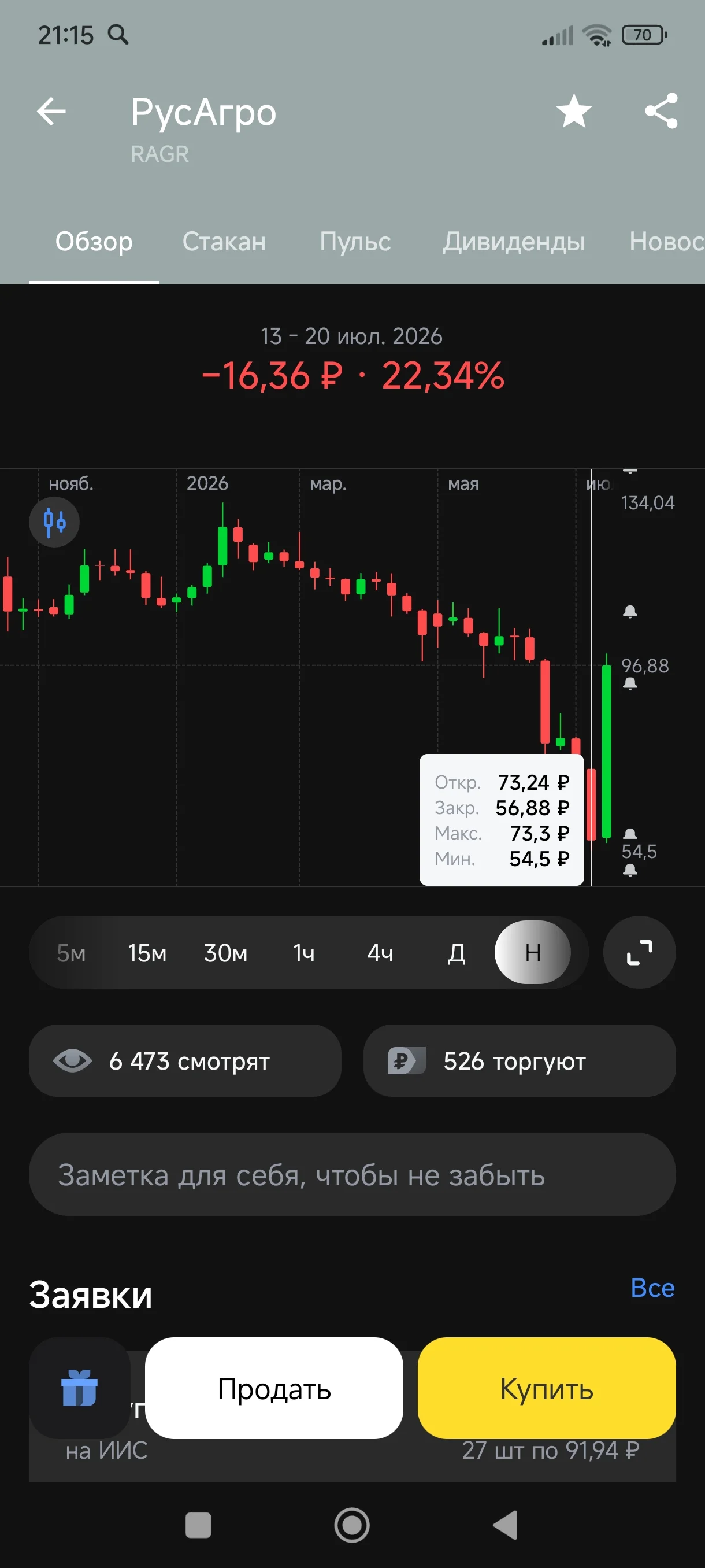This screenshot has height=1568, width=705.
Task: Change chart type via candlestick icon
Action: pyautogui.click(x=54, y=522)
